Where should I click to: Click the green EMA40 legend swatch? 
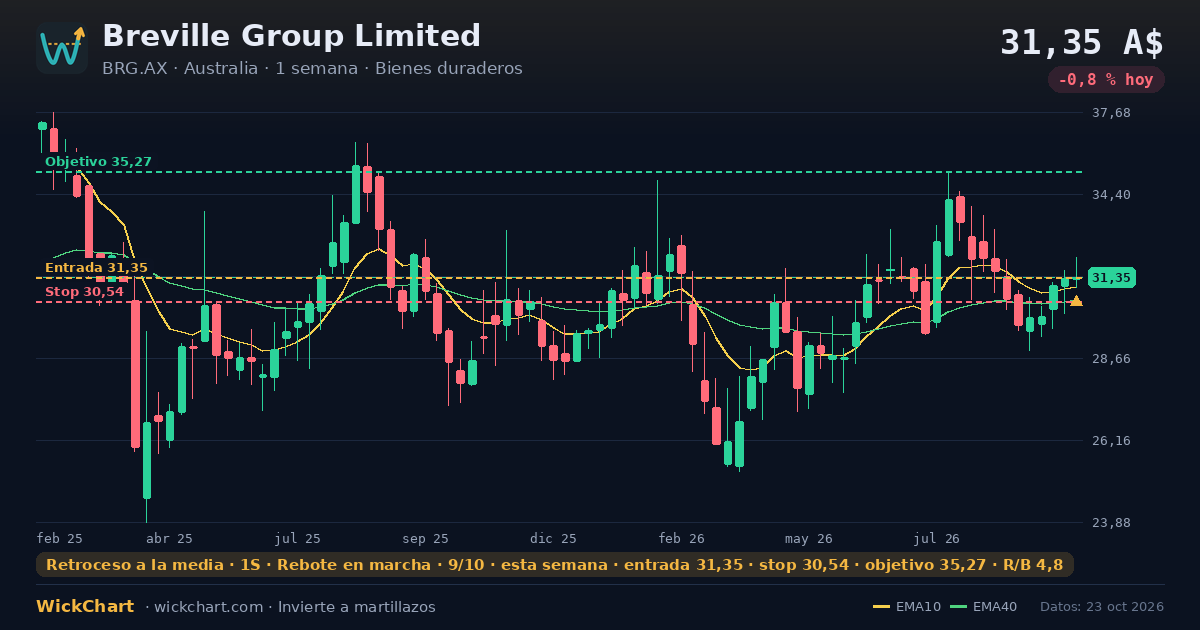tap(958, 607)
